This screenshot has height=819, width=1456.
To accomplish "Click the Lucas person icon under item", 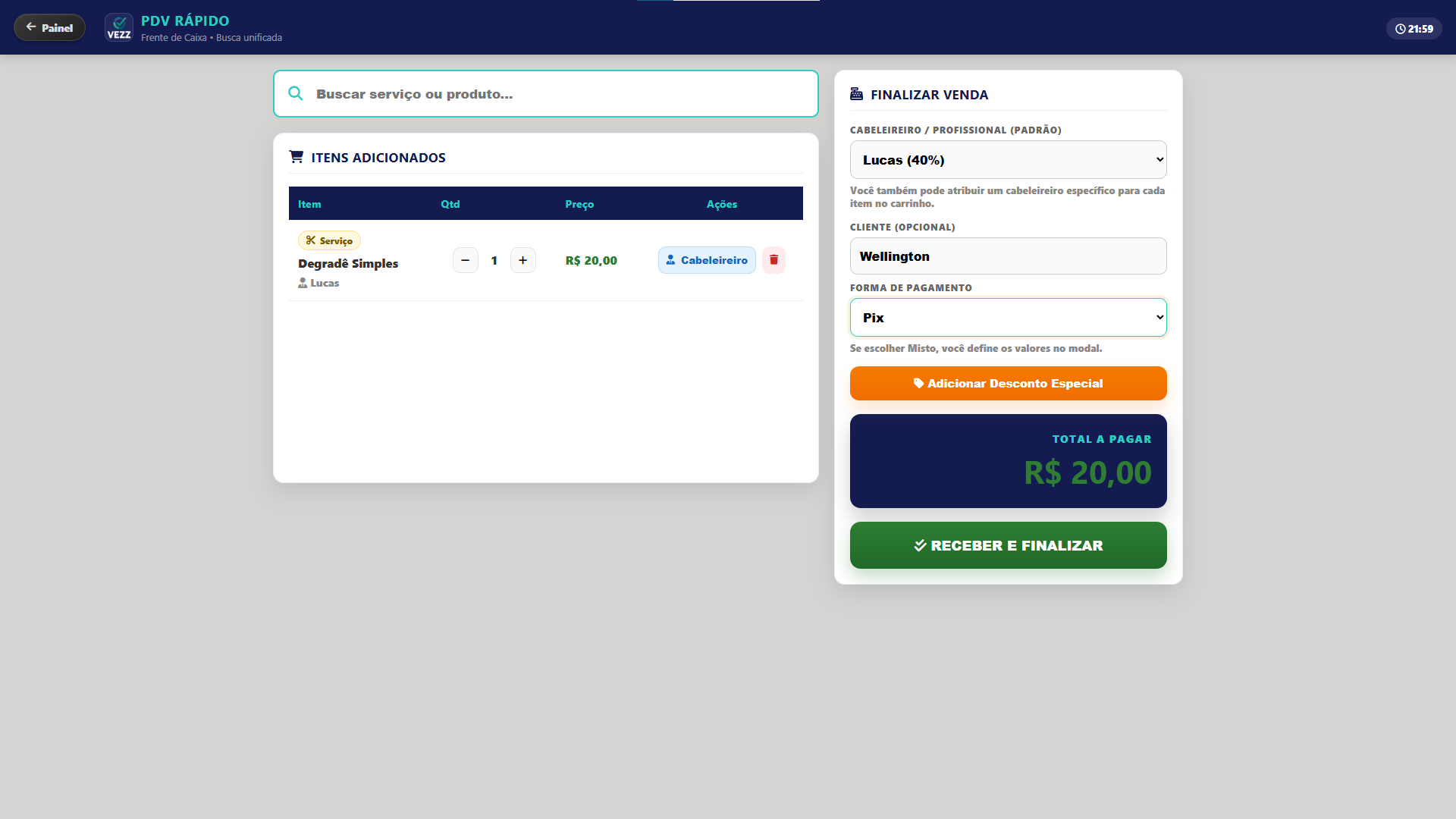I will tap(303, 283).
